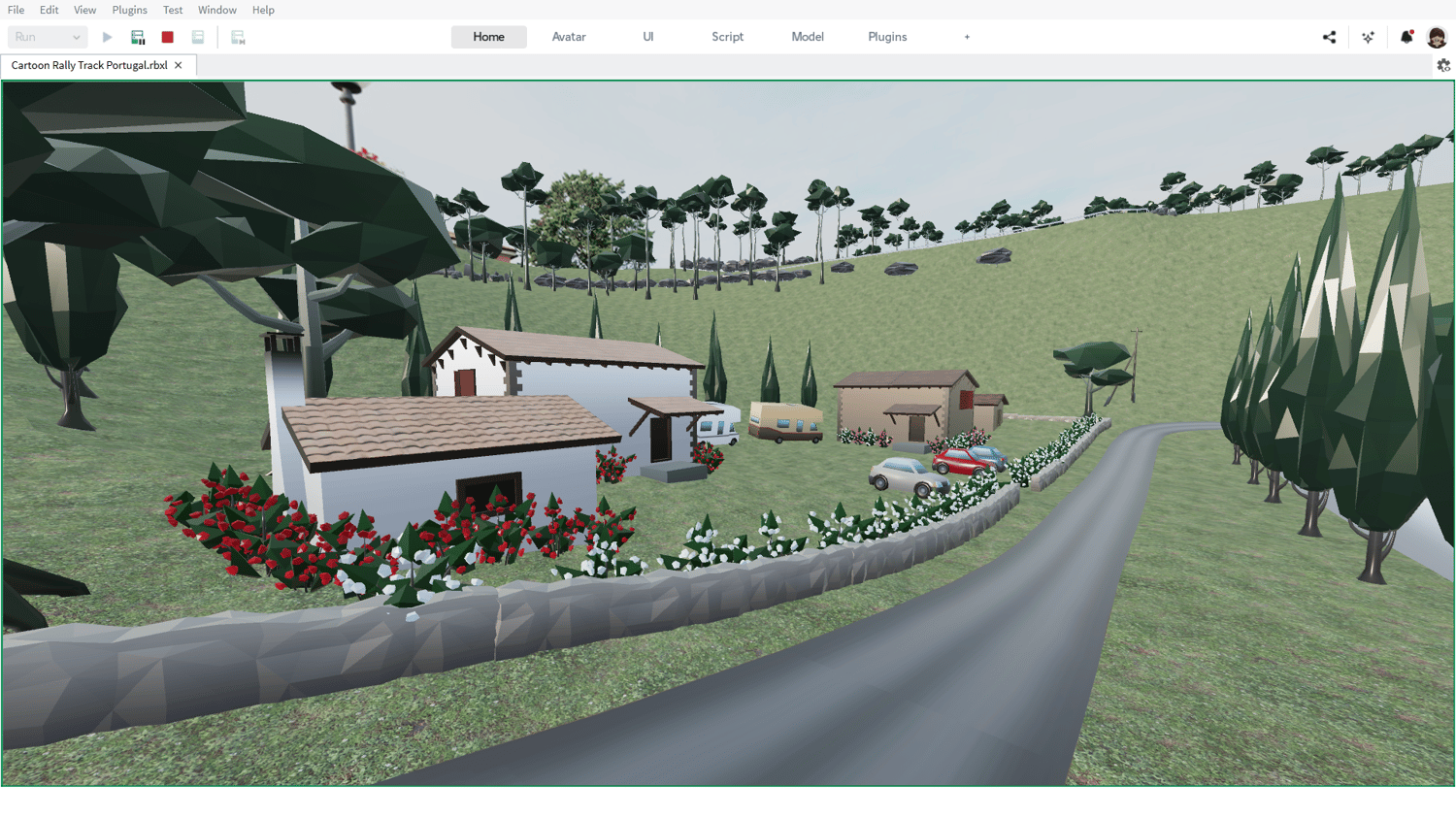Add a new toolbar tab with plus
Image resolution: width=1456 pixels, height=818 pixels.
pos(967,37)
